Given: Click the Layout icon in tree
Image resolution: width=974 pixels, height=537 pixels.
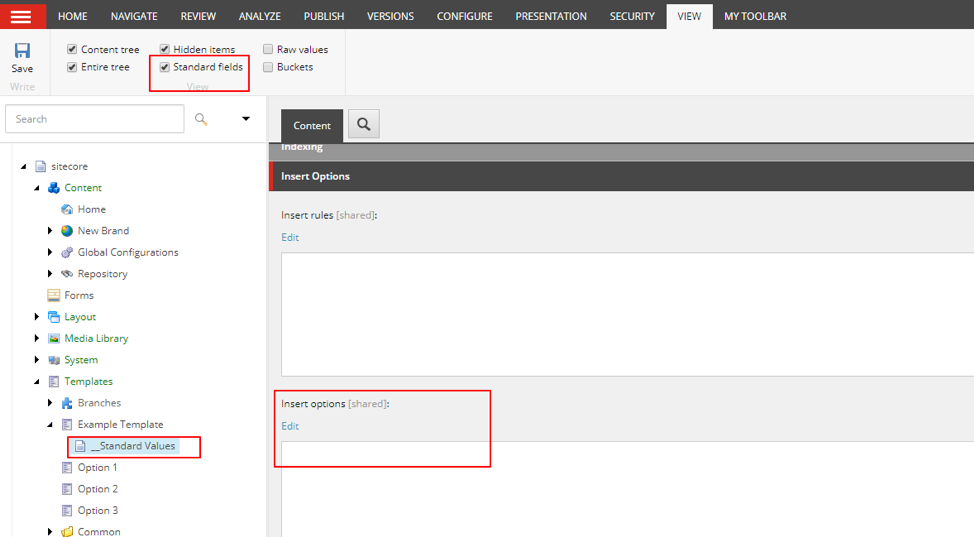Looking at the screenshot, I should tap(54, 317).
